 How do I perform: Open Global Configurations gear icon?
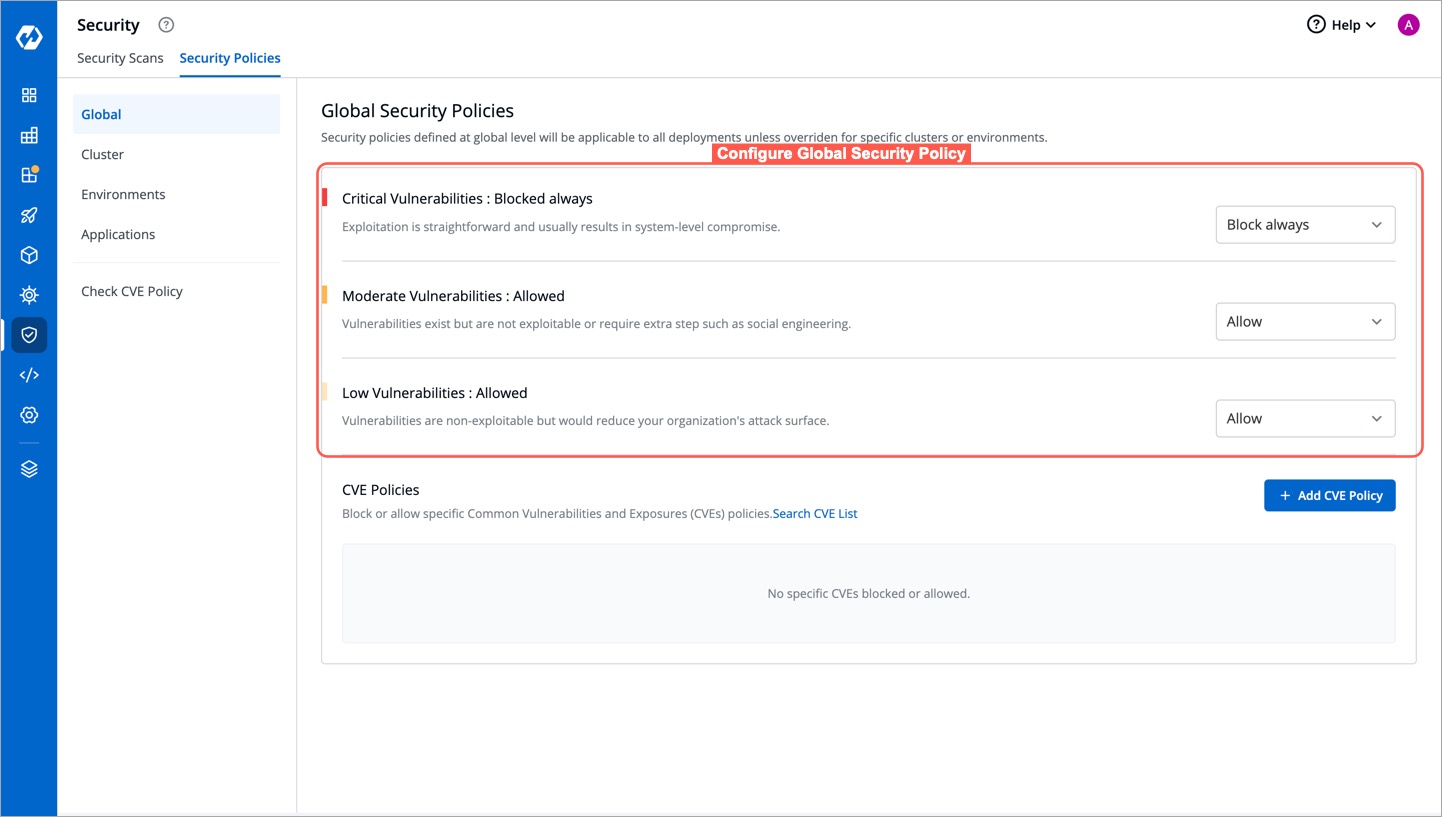(29, 415)
